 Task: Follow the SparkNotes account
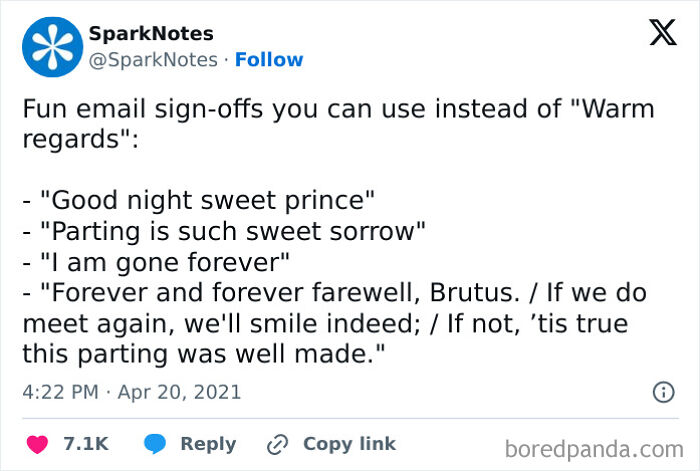269,60
